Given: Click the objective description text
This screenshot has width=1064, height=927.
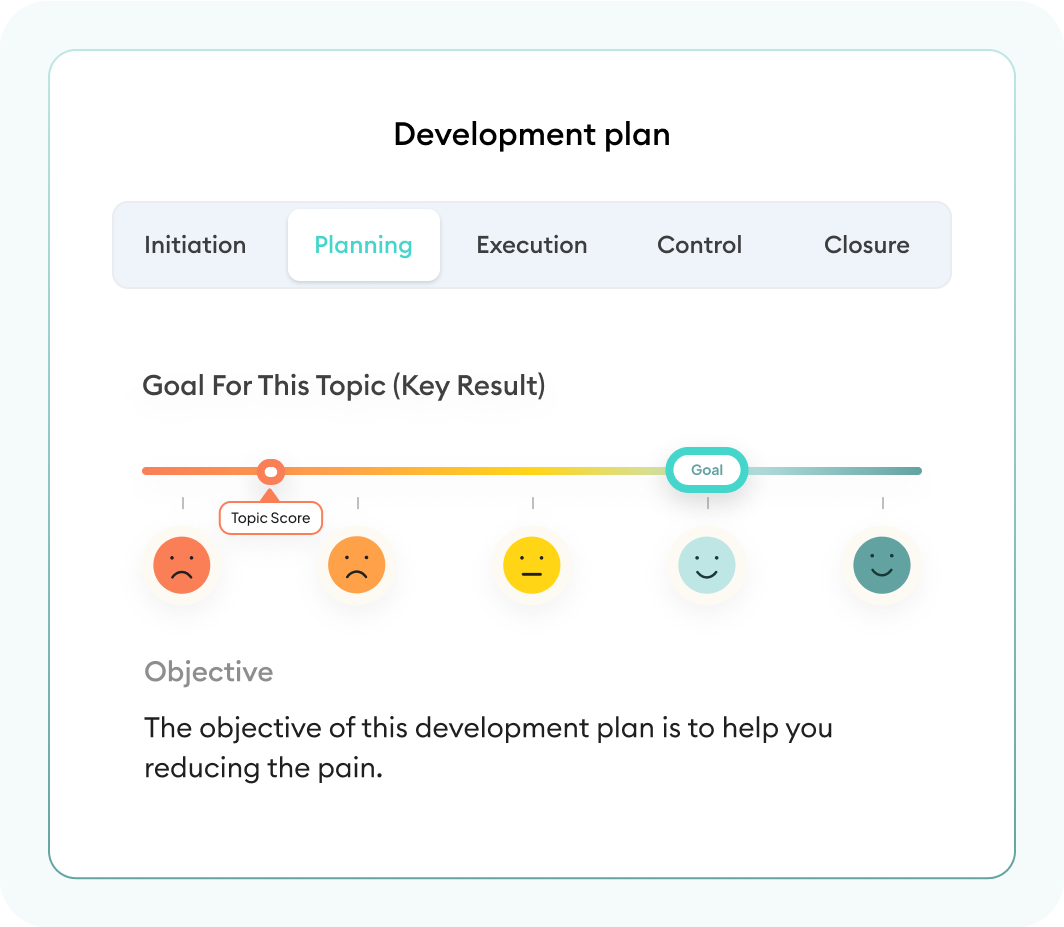Looking at the screenshot, I should [488, 748].
